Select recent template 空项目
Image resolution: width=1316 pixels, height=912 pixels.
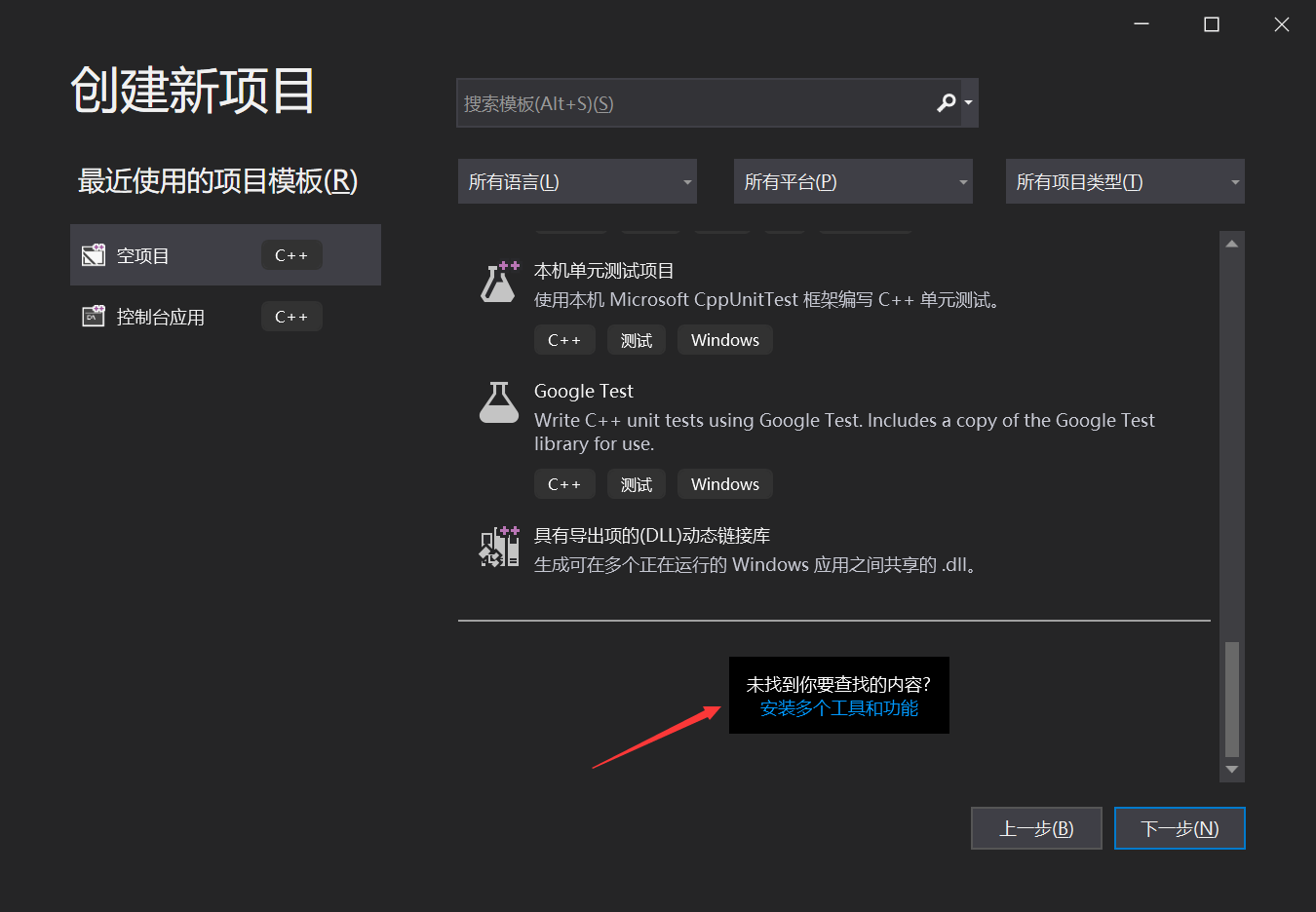coord(225,255)
